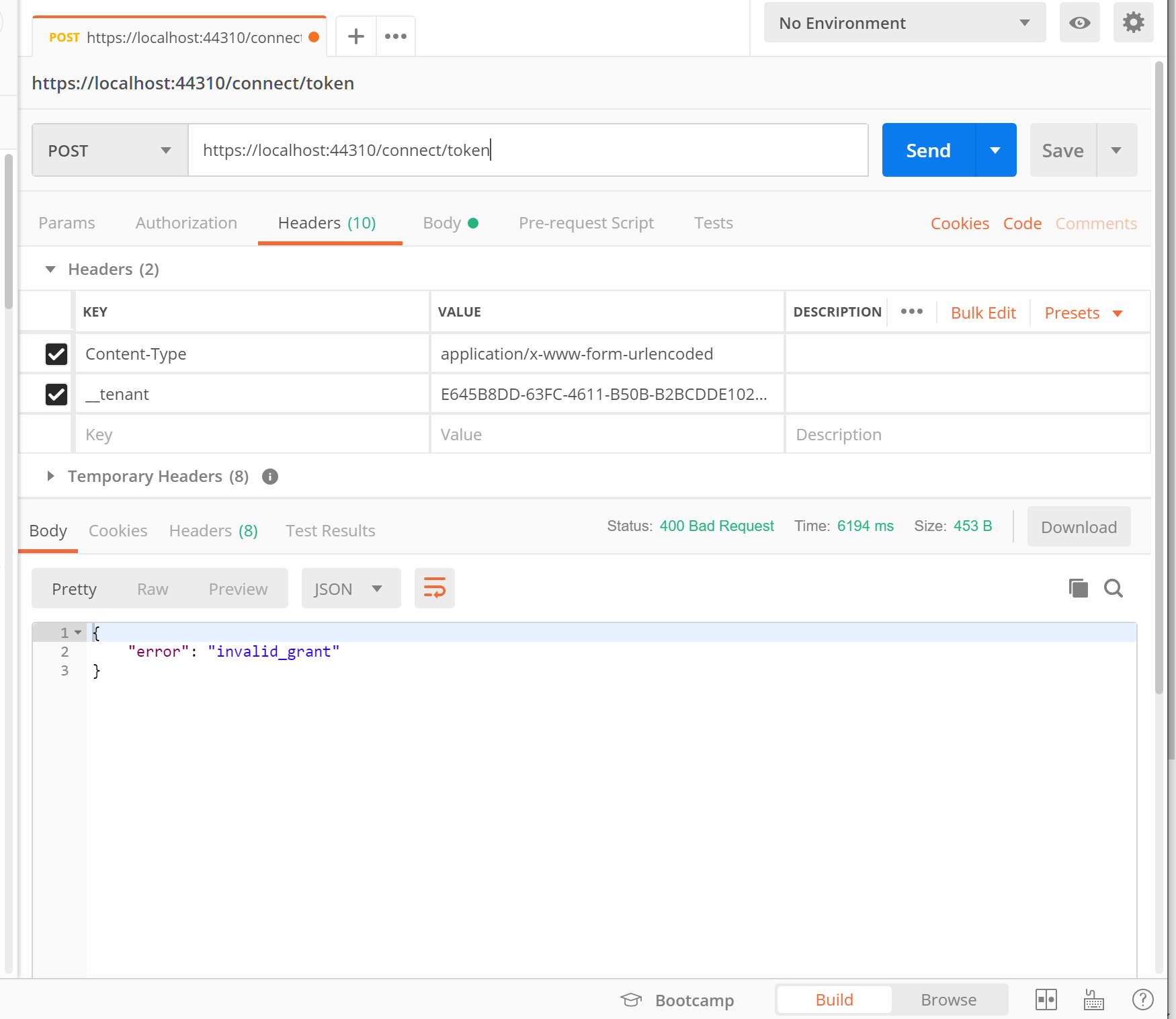Open Postman settings via the gear icon
This screenshot has height=1019, width=1176.
[1134, 22]
